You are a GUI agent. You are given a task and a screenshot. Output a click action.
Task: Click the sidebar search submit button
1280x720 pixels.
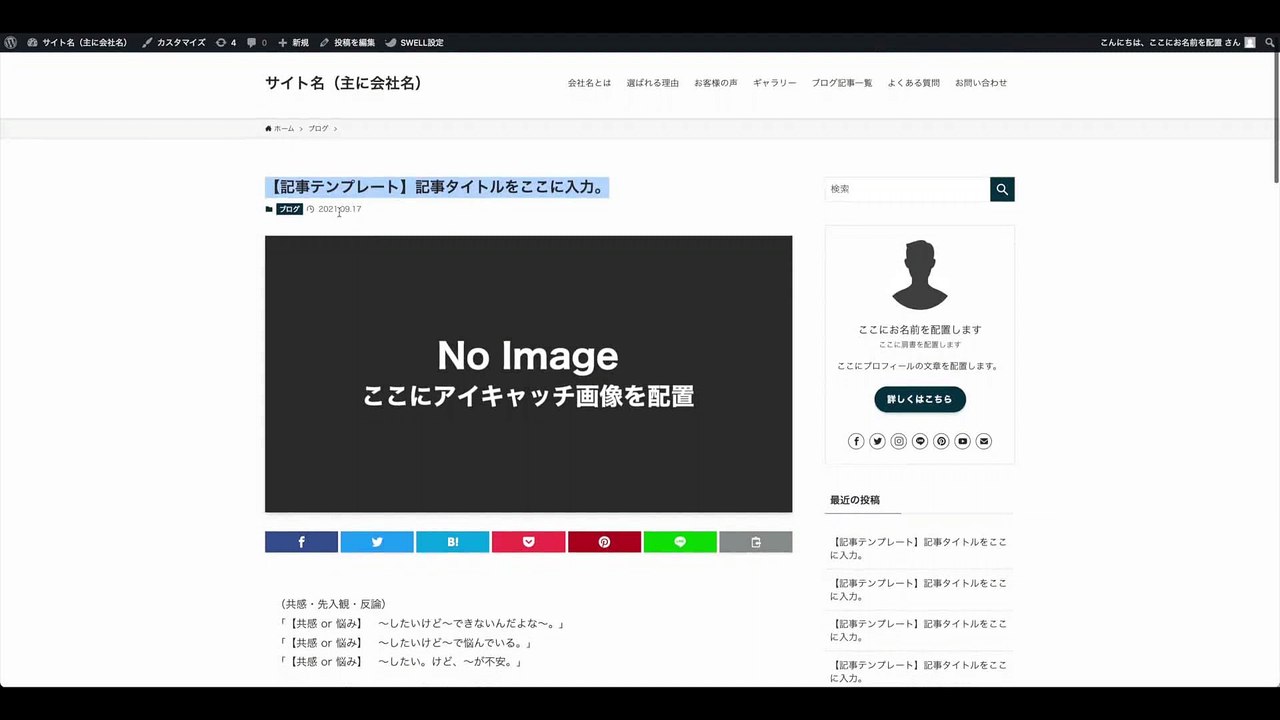(x=1002, y=189)
